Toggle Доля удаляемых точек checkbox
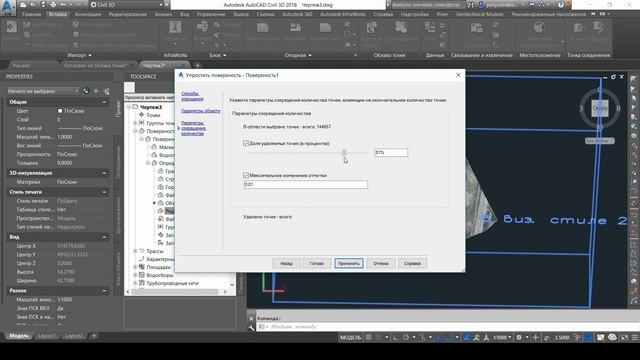 coord(246,143)
